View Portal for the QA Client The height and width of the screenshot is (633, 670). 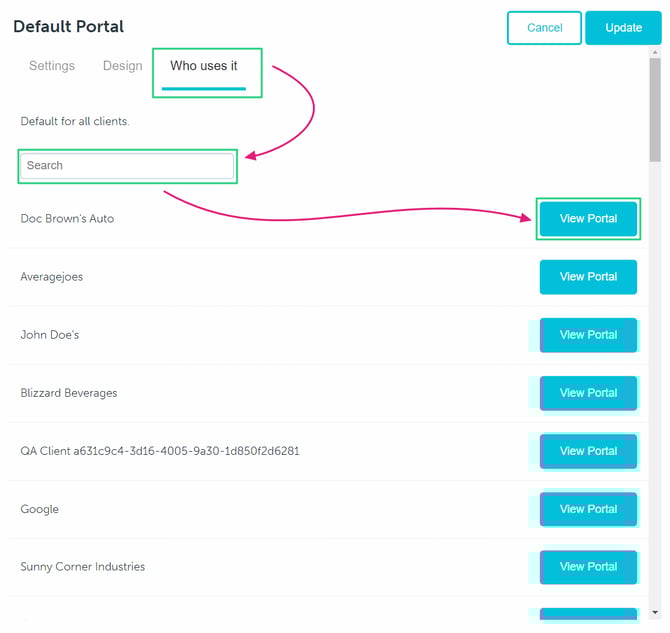pyautogui.click(x=588, y=451)
